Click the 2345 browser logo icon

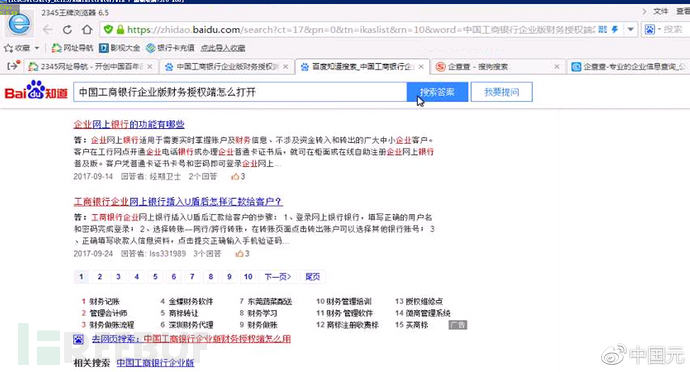click(x=19, y=24)
